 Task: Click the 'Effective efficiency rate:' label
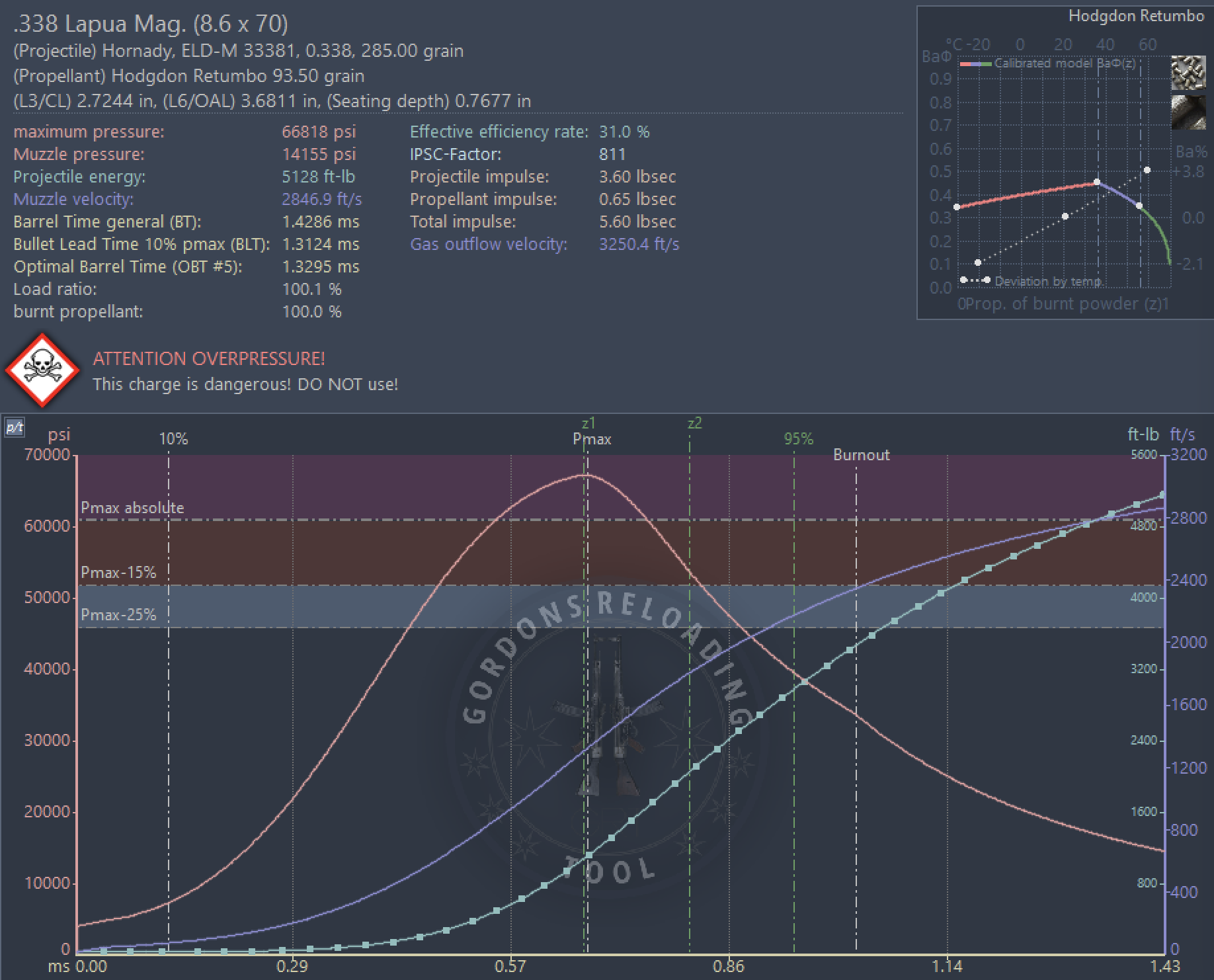499,132
